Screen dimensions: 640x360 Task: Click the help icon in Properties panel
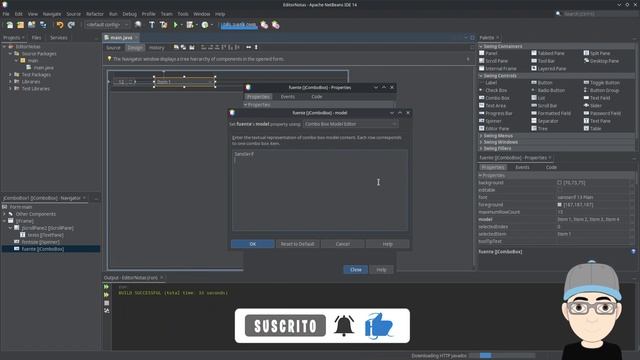coord(633,252)
